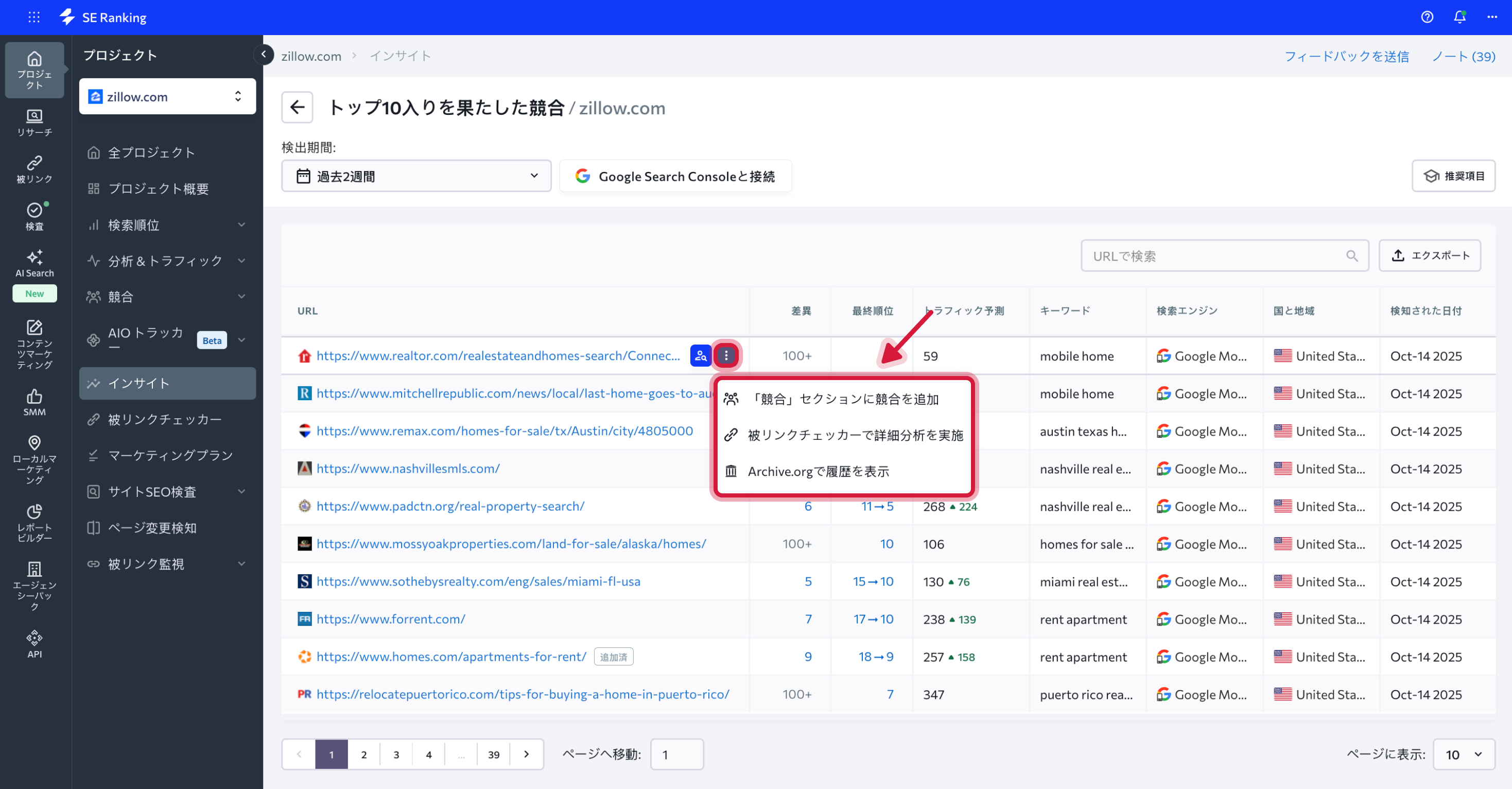Collapse the sidebar with chevron toggle
1512x789 pixels.
(264, 55)
